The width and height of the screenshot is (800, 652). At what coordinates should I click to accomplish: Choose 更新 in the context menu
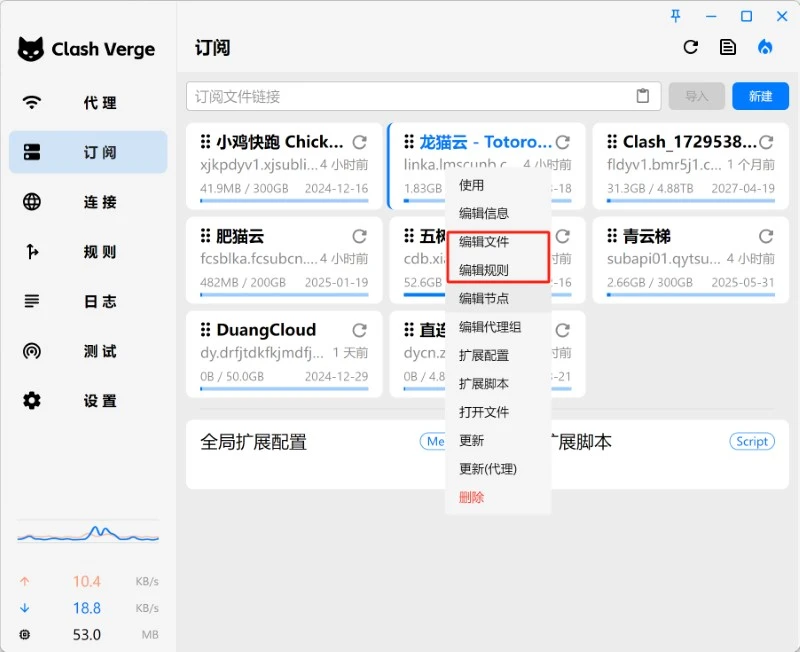pyautogui.click(x=498, y=441)
